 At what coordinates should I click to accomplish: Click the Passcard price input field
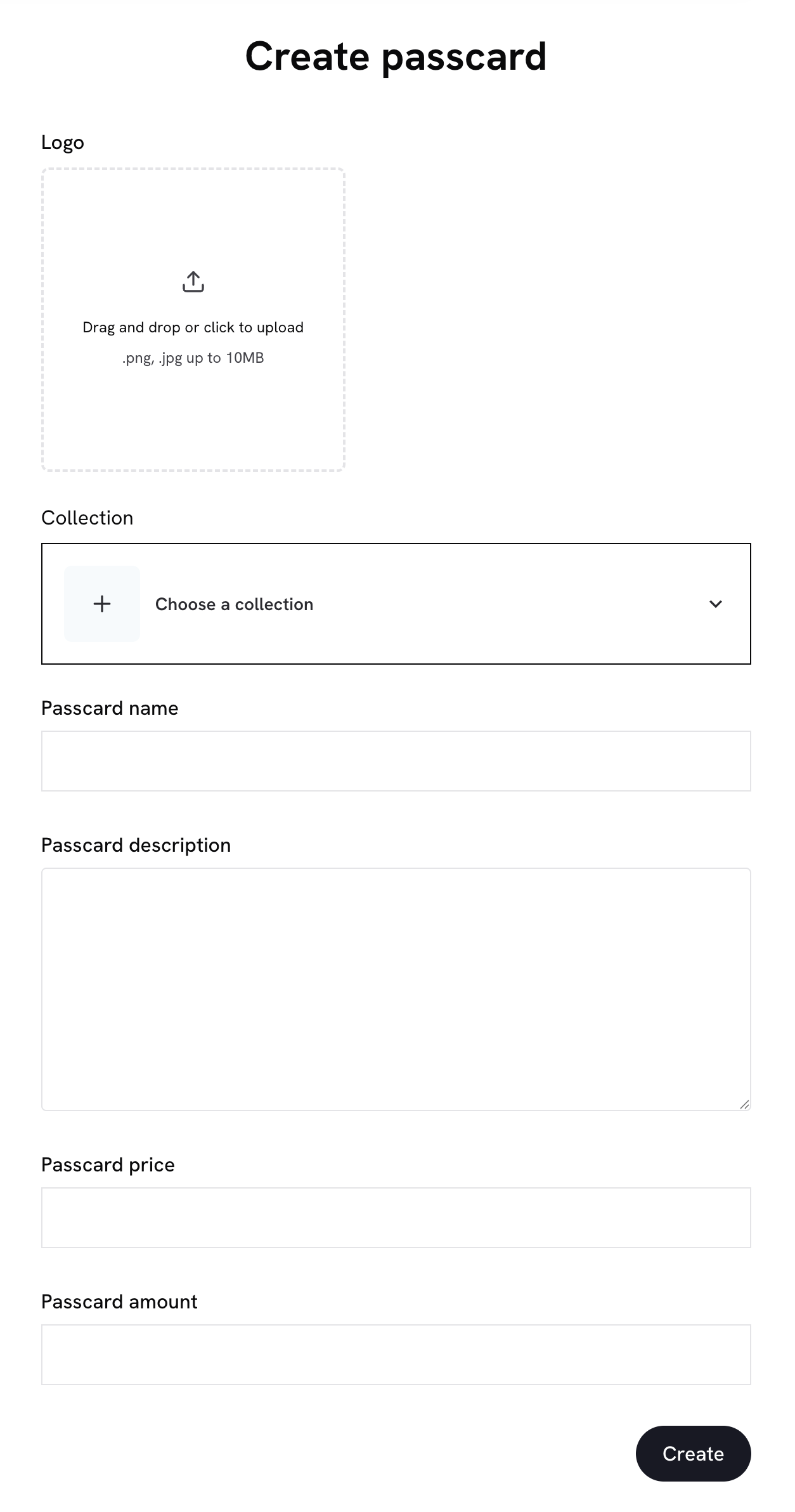coord(396,1218)
